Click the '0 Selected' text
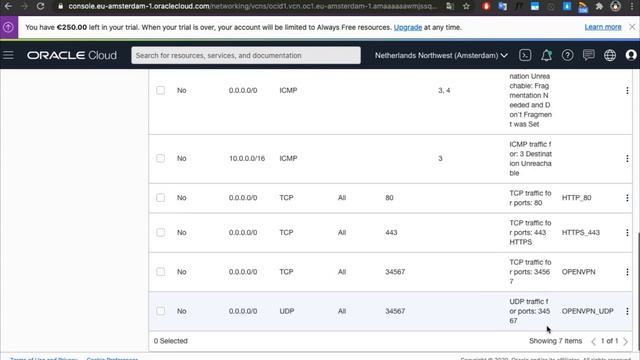The height and width of the screenshot is (360, 640). tap(171, 341)
